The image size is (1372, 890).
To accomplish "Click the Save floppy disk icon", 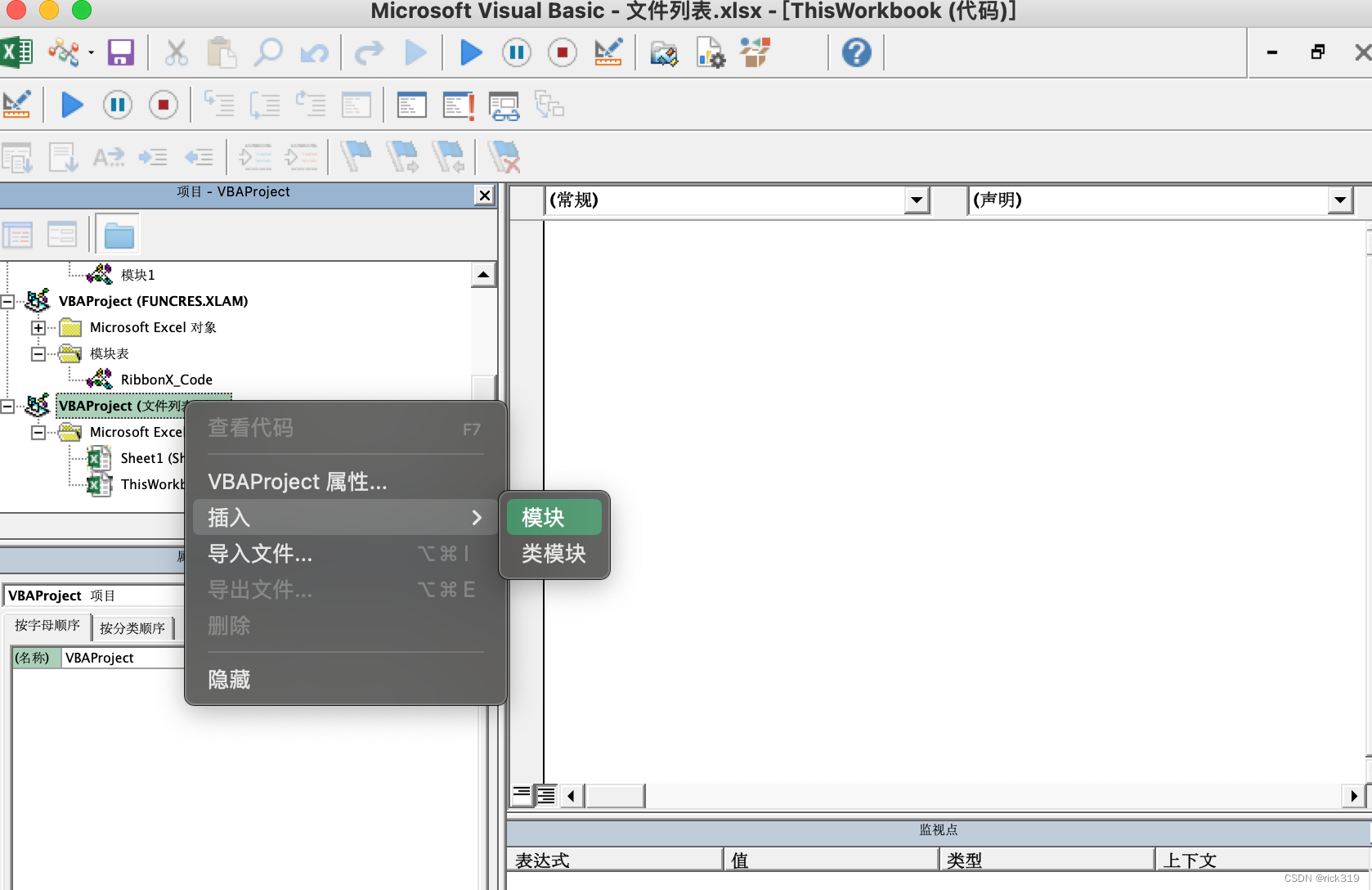I will [121, 53].
